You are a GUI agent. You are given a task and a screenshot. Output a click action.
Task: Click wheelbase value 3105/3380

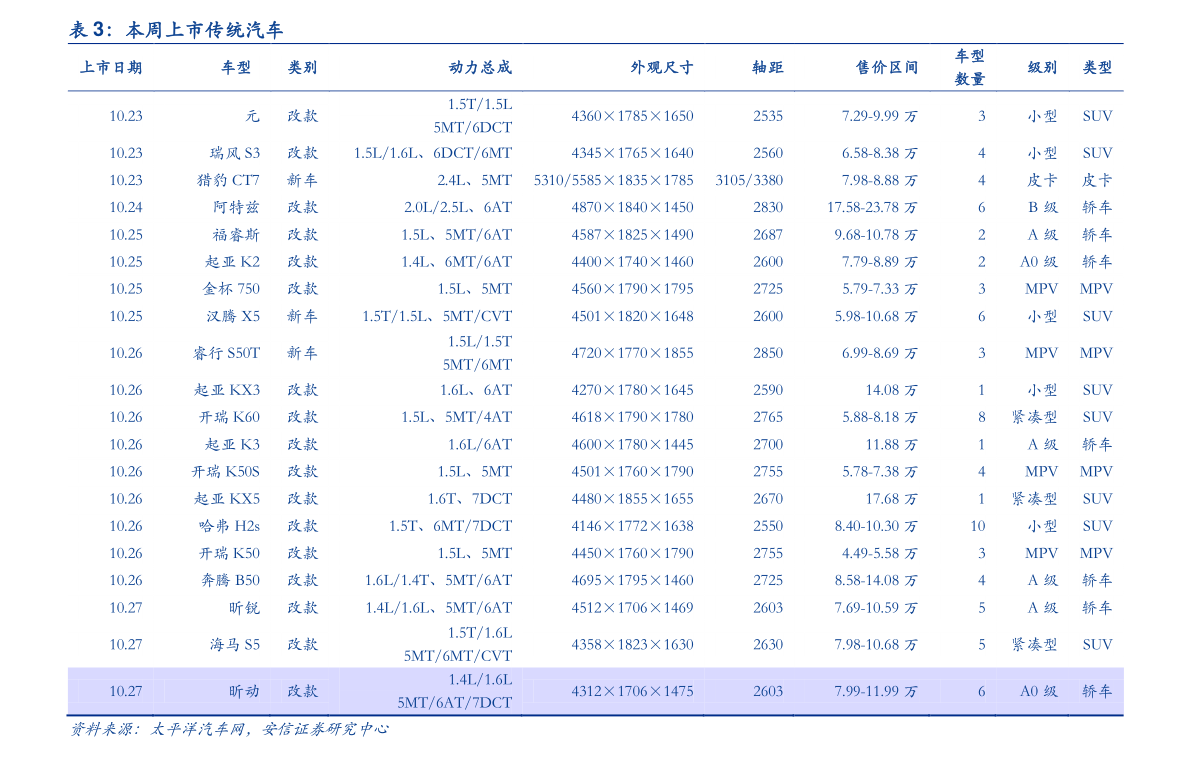pyautogui.click(x=749, y=181)
